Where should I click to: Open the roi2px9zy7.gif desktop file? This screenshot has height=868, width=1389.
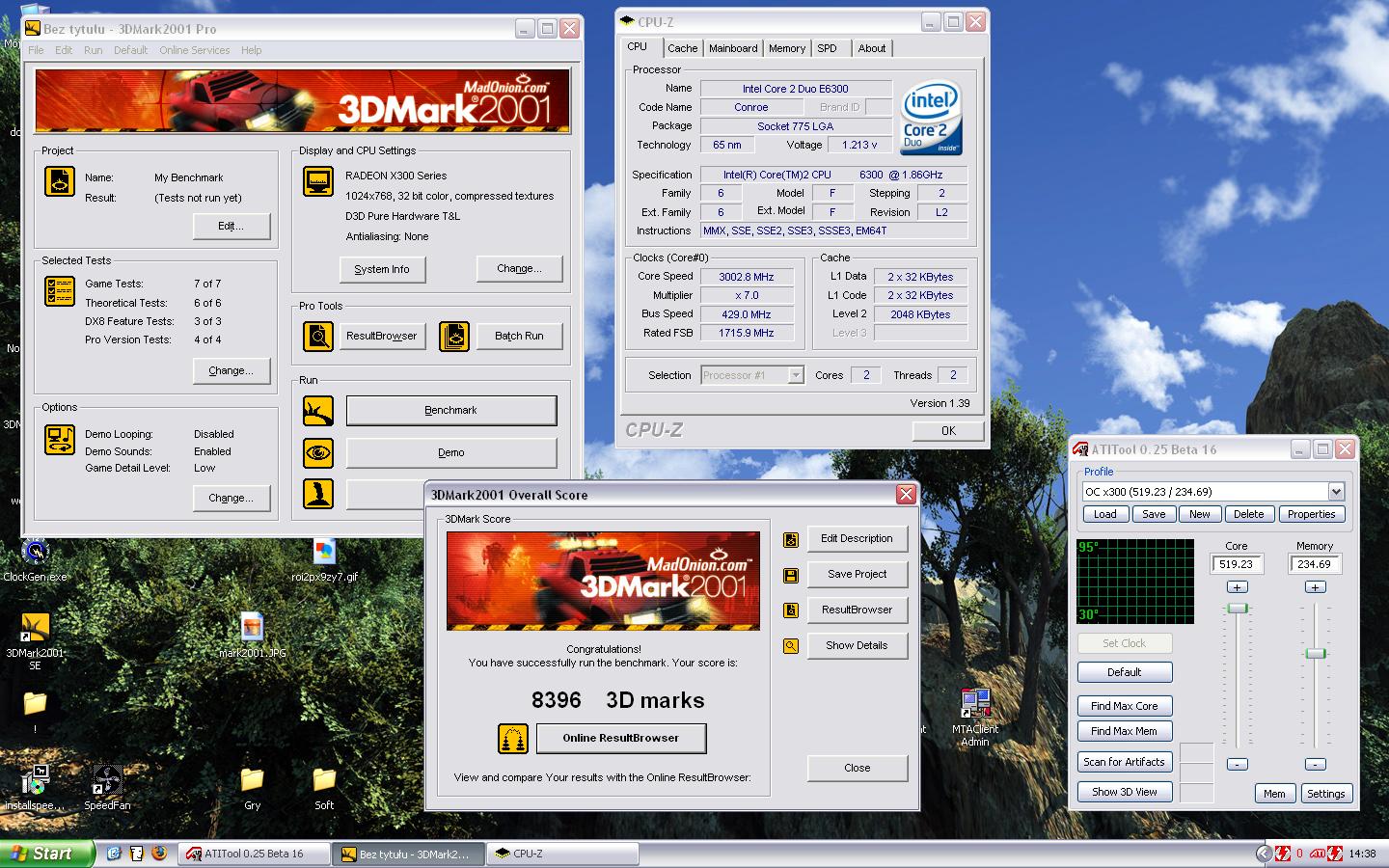(x=324, y=559)
